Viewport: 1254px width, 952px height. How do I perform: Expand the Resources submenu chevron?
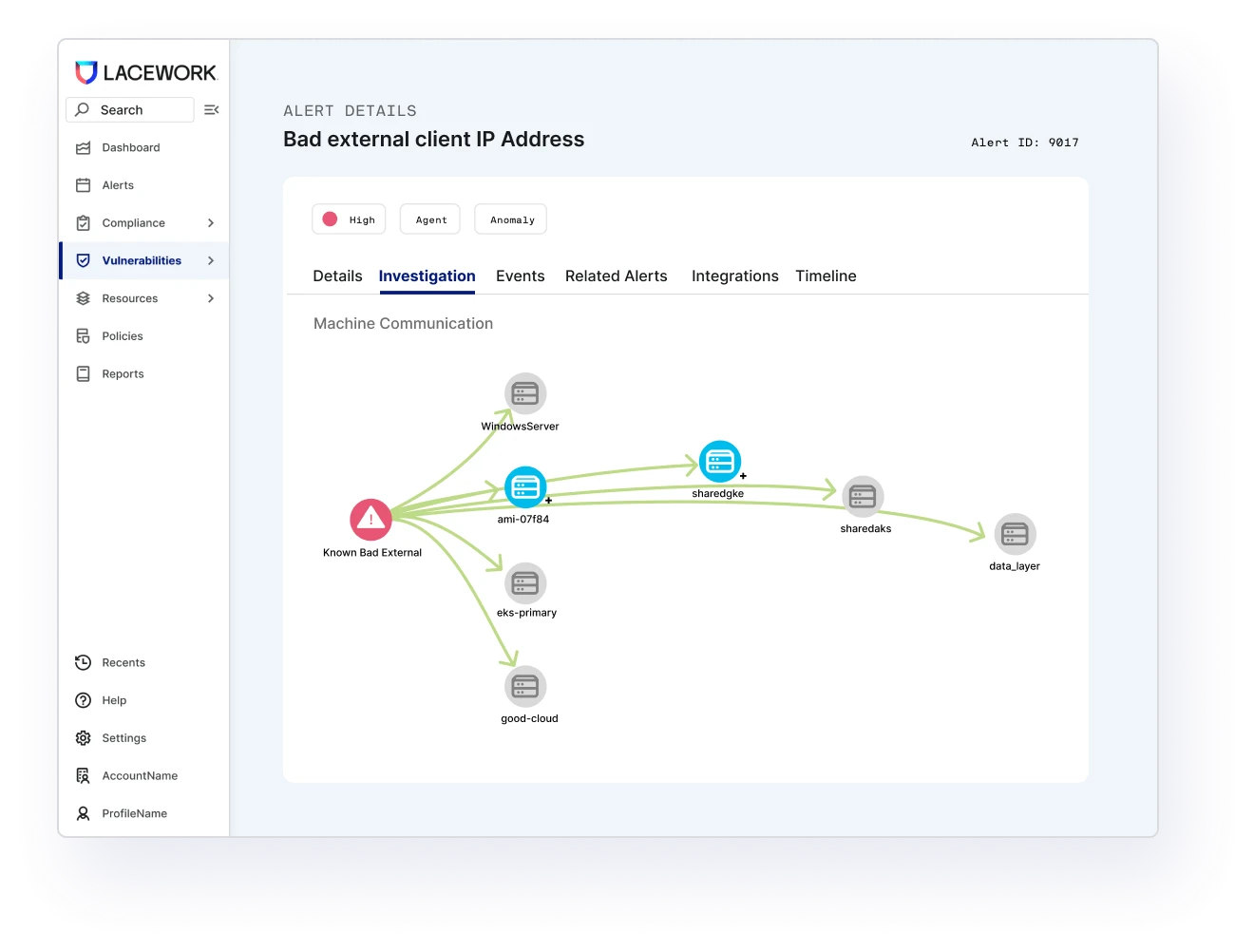tap(211, 298)
